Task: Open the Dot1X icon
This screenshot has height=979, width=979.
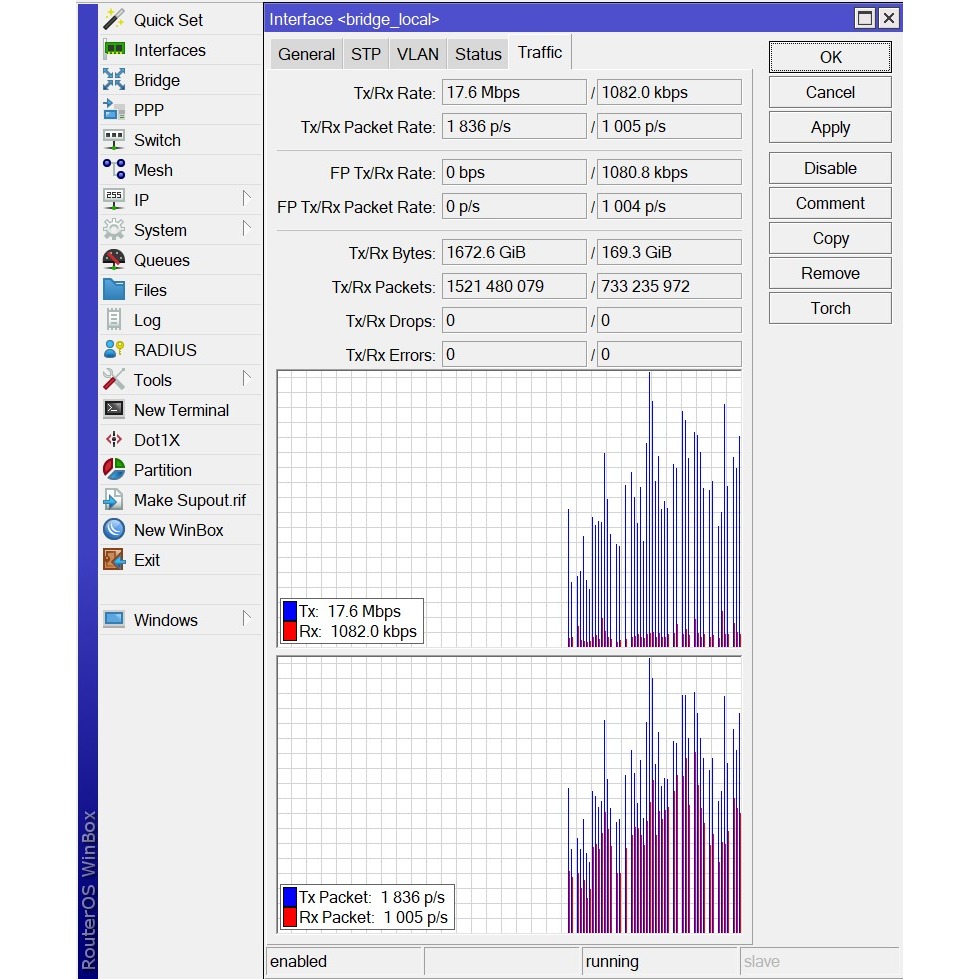Action: click(x=114, y=439)
